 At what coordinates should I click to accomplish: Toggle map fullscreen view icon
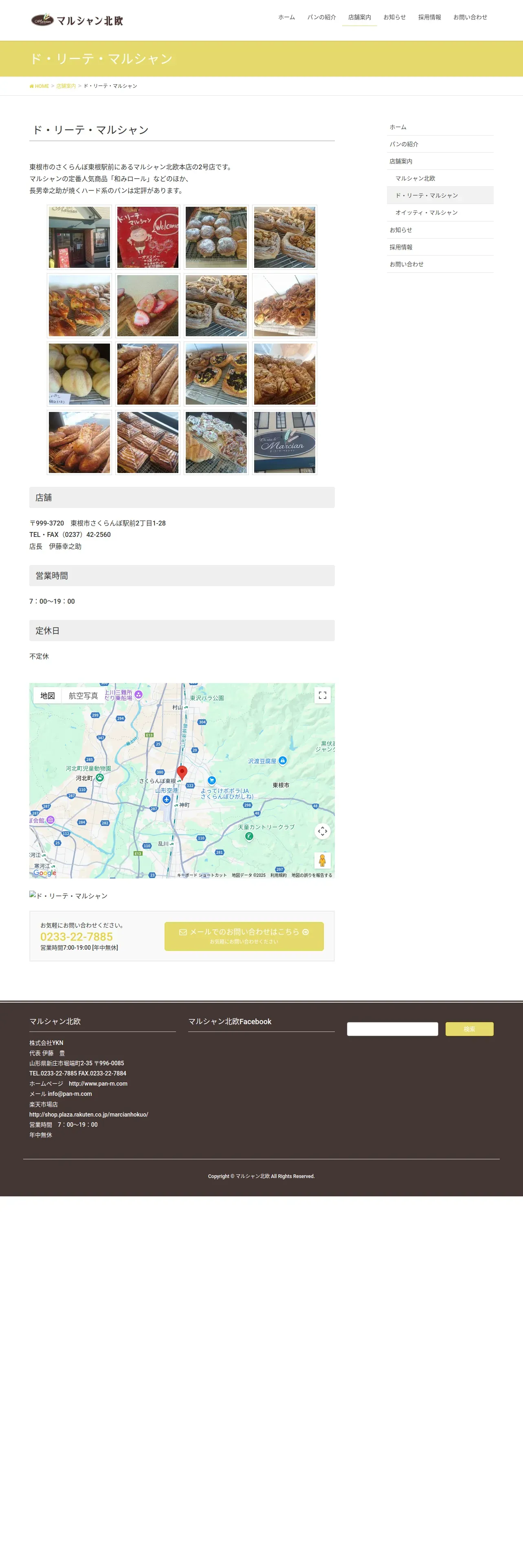323,695
